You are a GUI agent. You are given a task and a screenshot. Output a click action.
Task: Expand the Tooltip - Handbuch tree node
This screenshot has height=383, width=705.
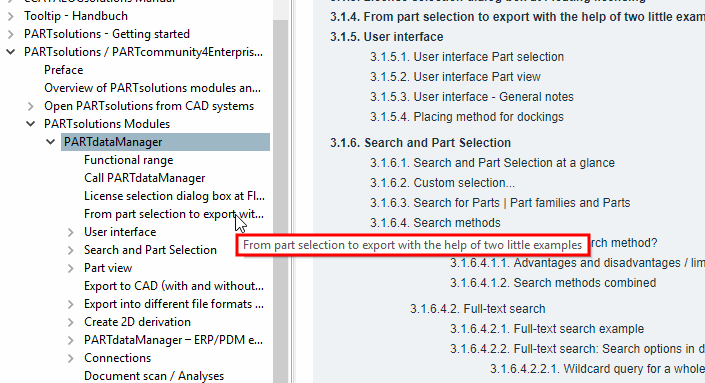pyautogui.click(x=10, y=17)
